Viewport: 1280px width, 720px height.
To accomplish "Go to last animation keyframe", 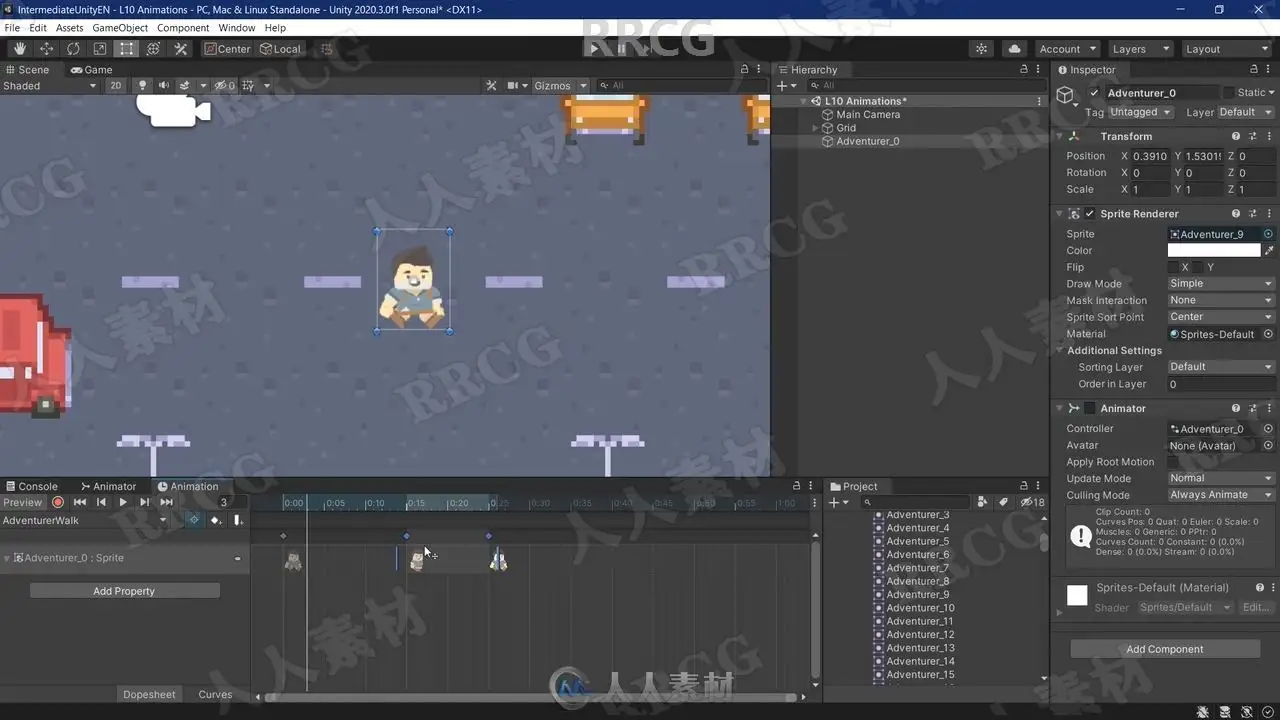I will 166,502.
